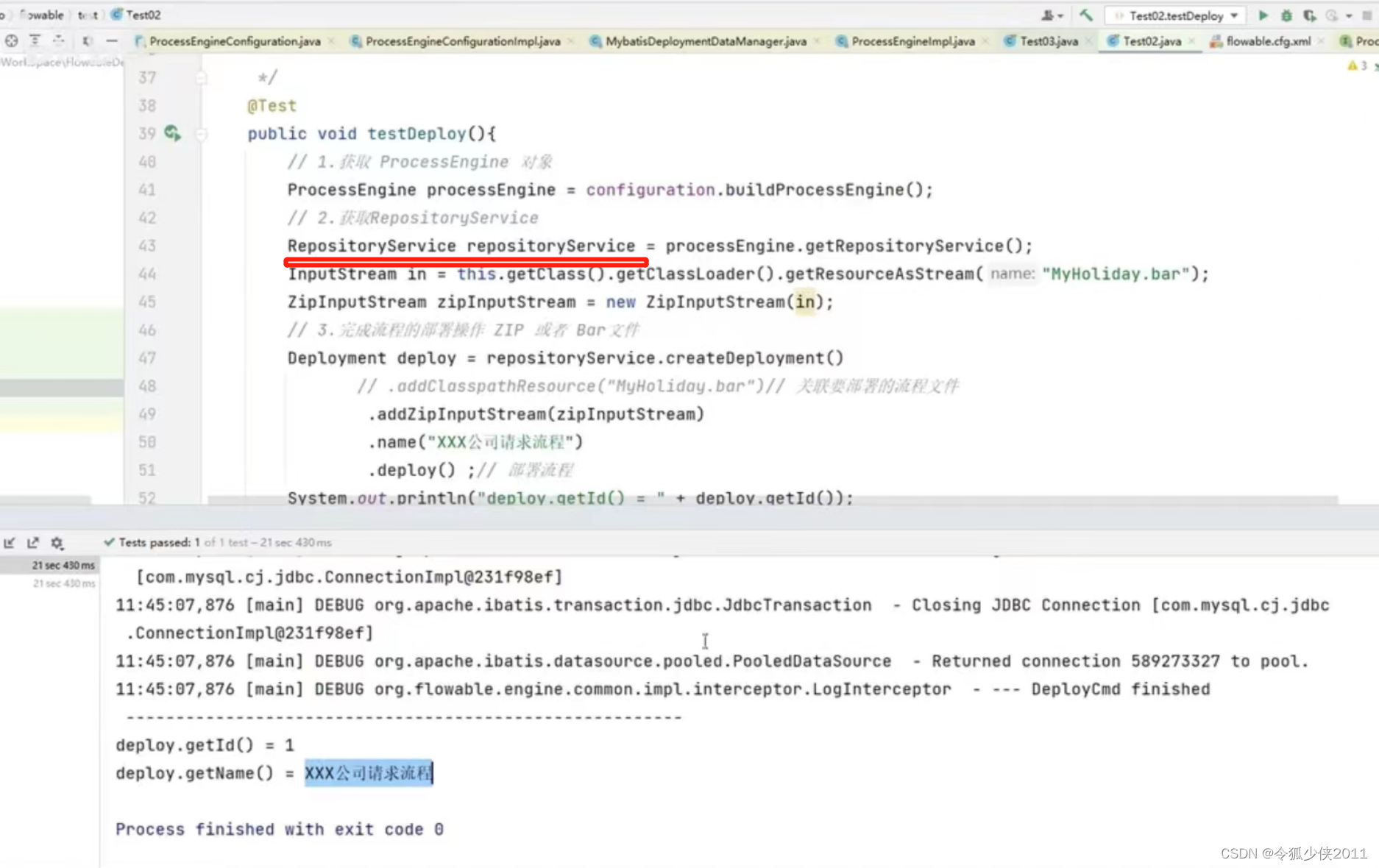Viewport: 1379px width, 868px height.
Task: Click the run test gutter icon on line 39
Action: [172, 133]
